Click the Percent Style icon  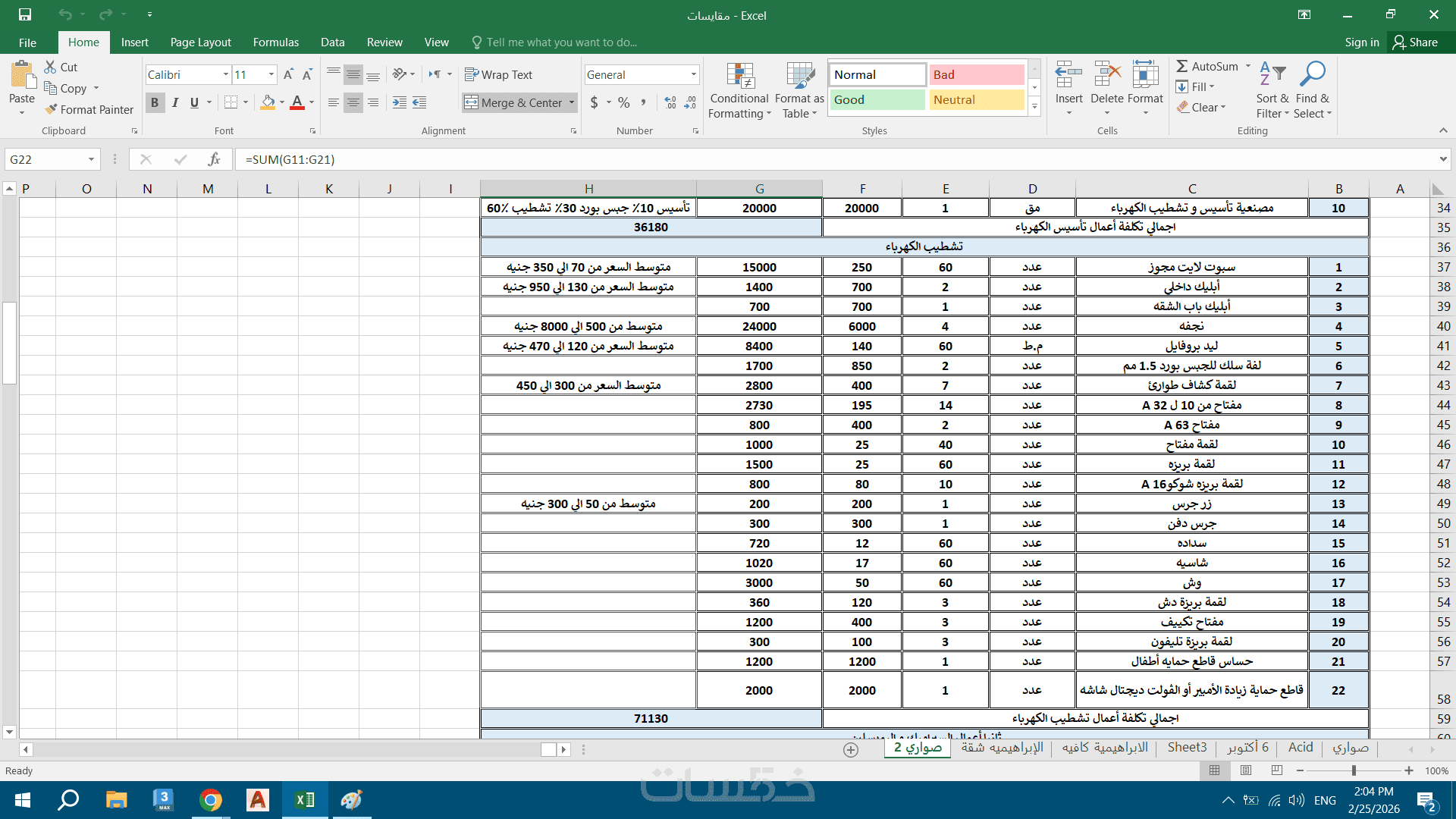coord(623,102)
